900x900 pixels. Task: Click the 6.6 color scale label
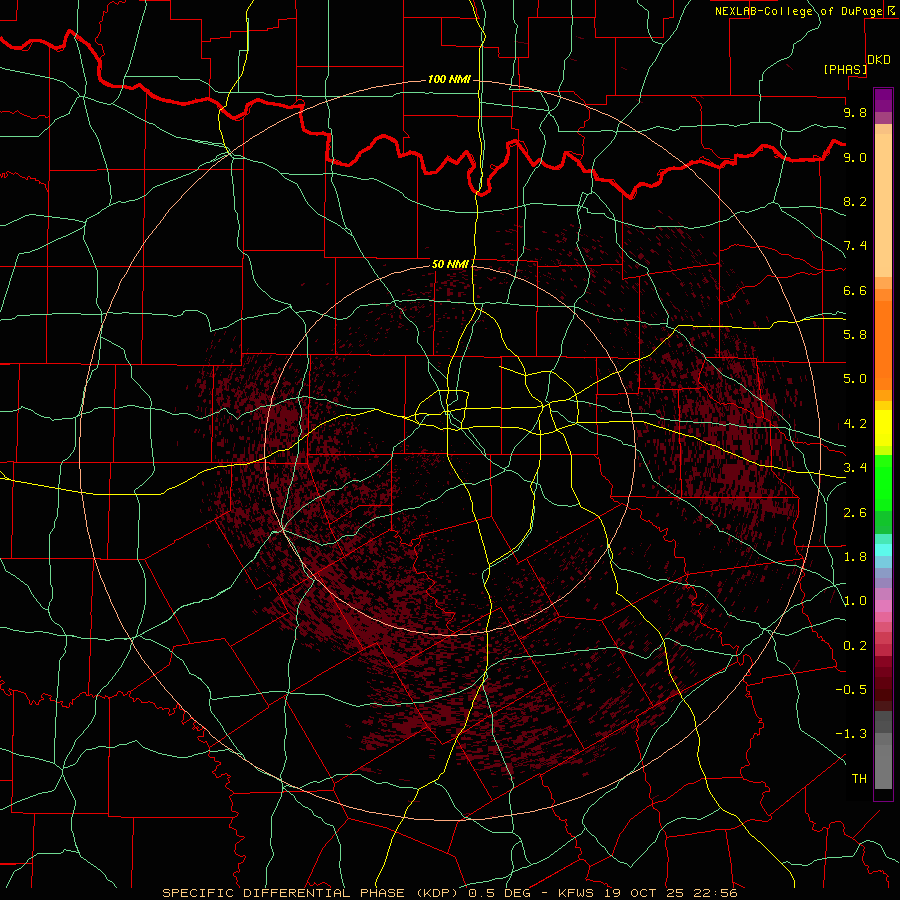pos(855,290)
